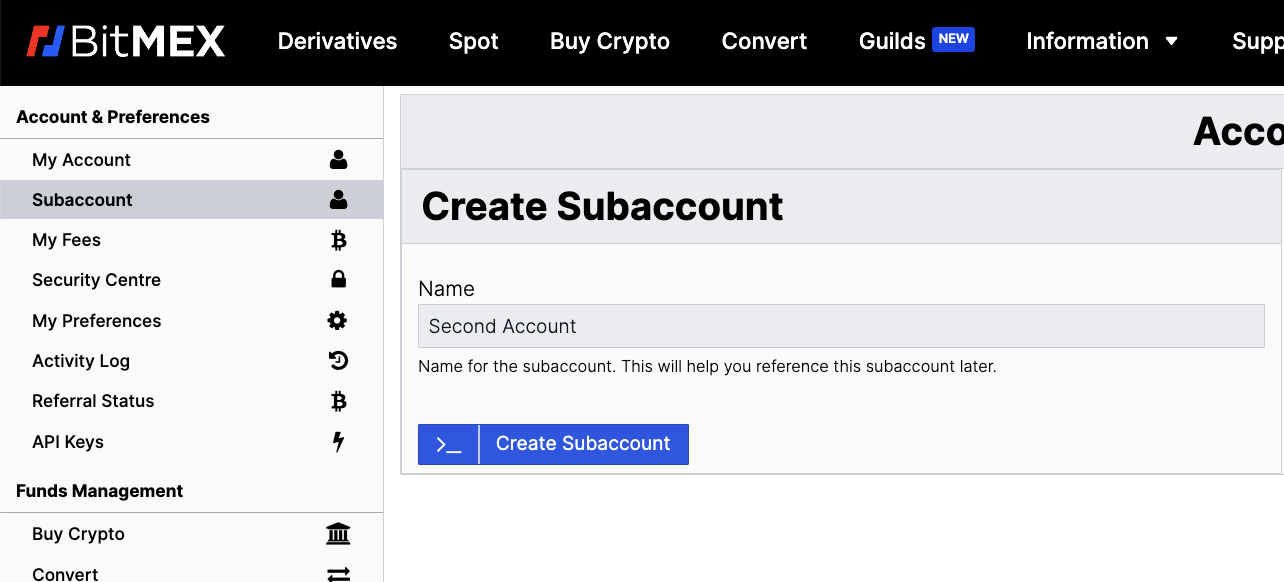This screenshot has height=582, width=1284.
Task: Click the Create Subaccount button
Action: pos(553,444)
